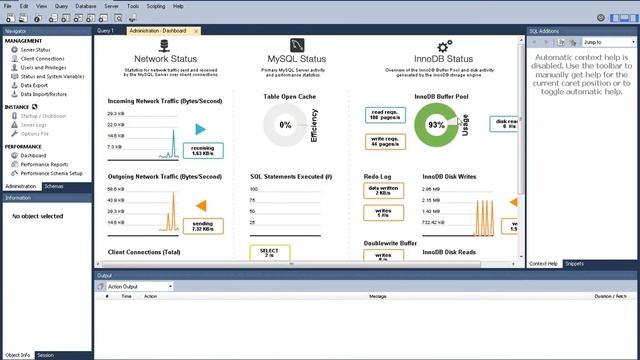
Task: Open the Tools menu
Action: pyautogui.click(x=133, y=6)
